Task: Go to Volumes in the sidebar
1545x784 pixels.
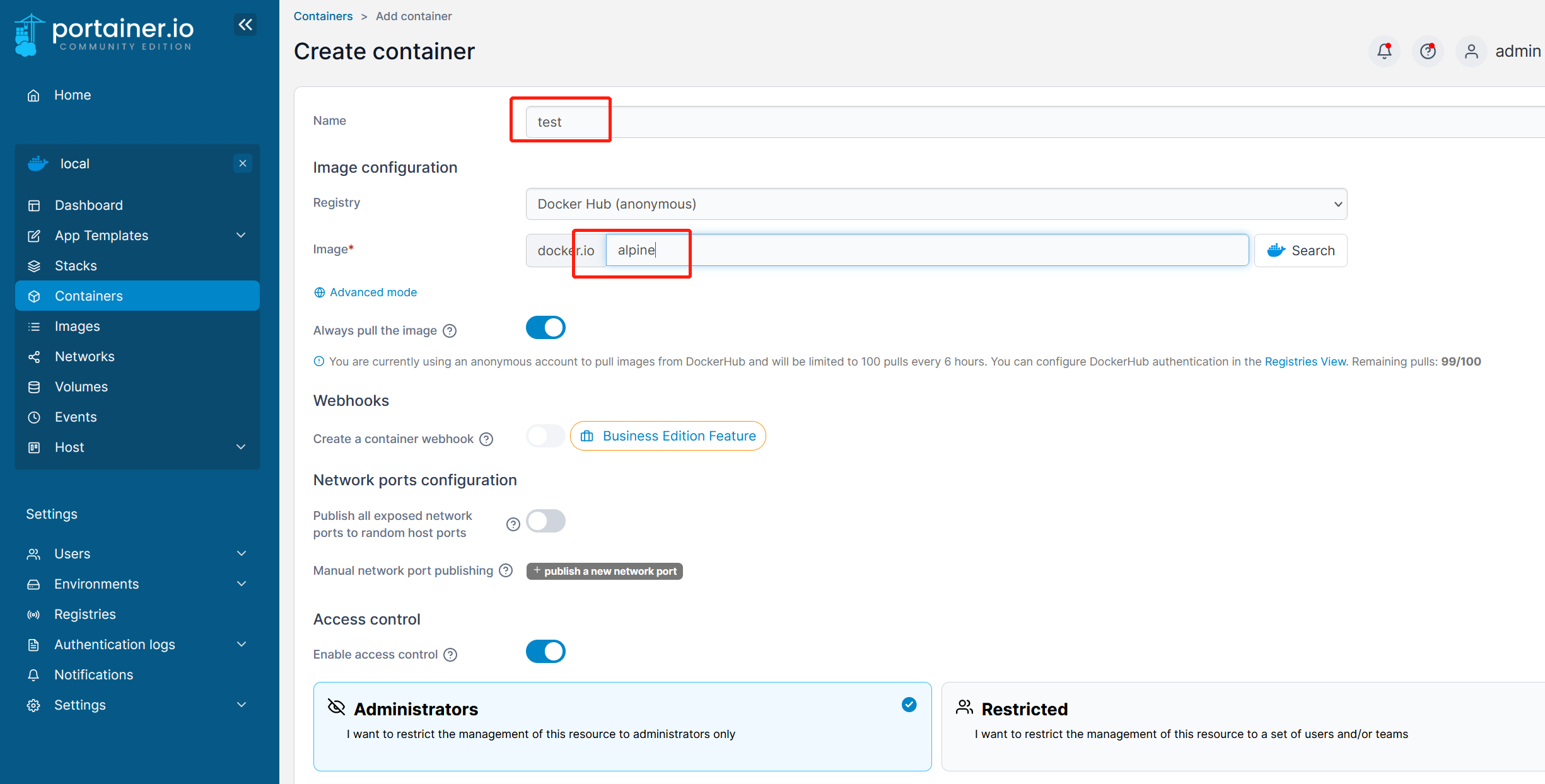Action: point(81,387)
